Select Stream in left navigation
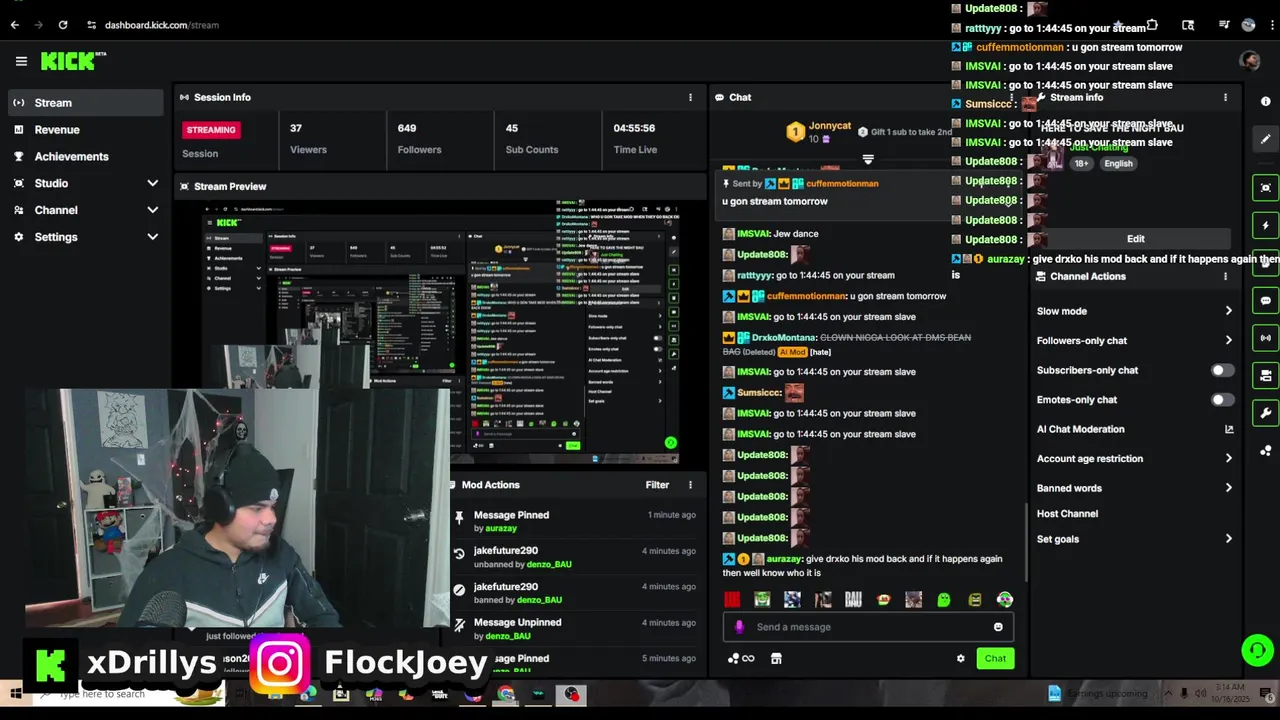 (x=86, y=102)
